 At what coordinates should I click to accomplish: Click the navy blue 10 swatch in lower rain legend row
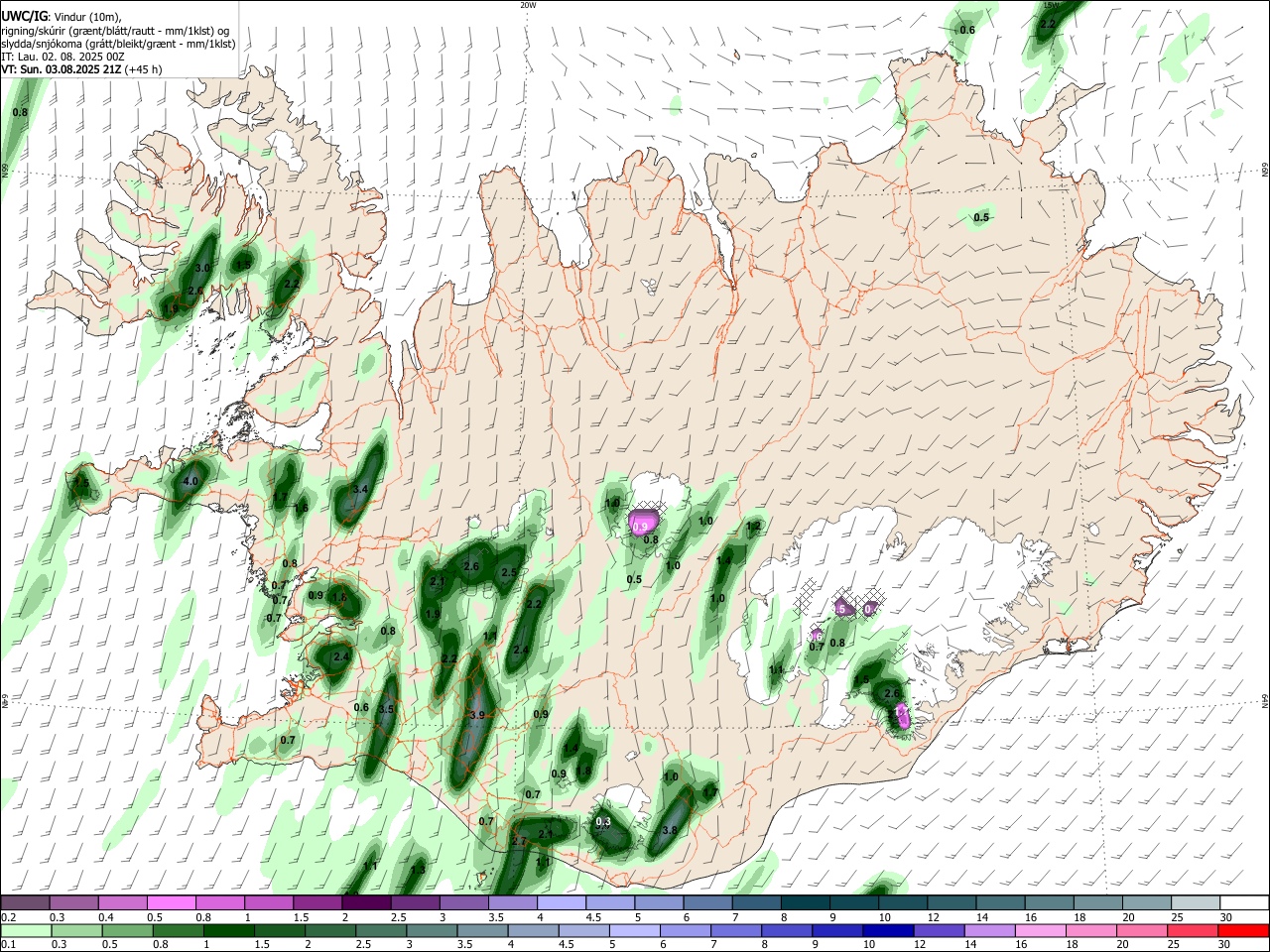coord(888,930)
